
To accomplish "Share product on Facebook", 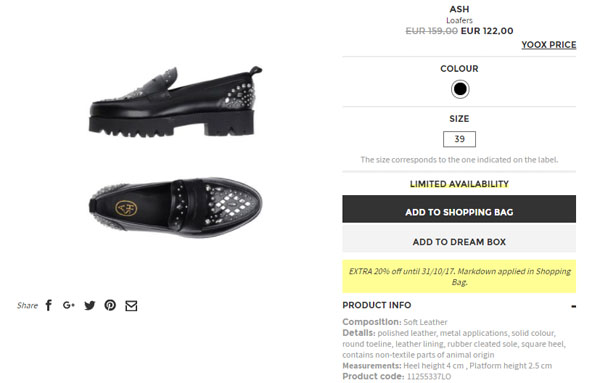I will (x=49, y=305).
